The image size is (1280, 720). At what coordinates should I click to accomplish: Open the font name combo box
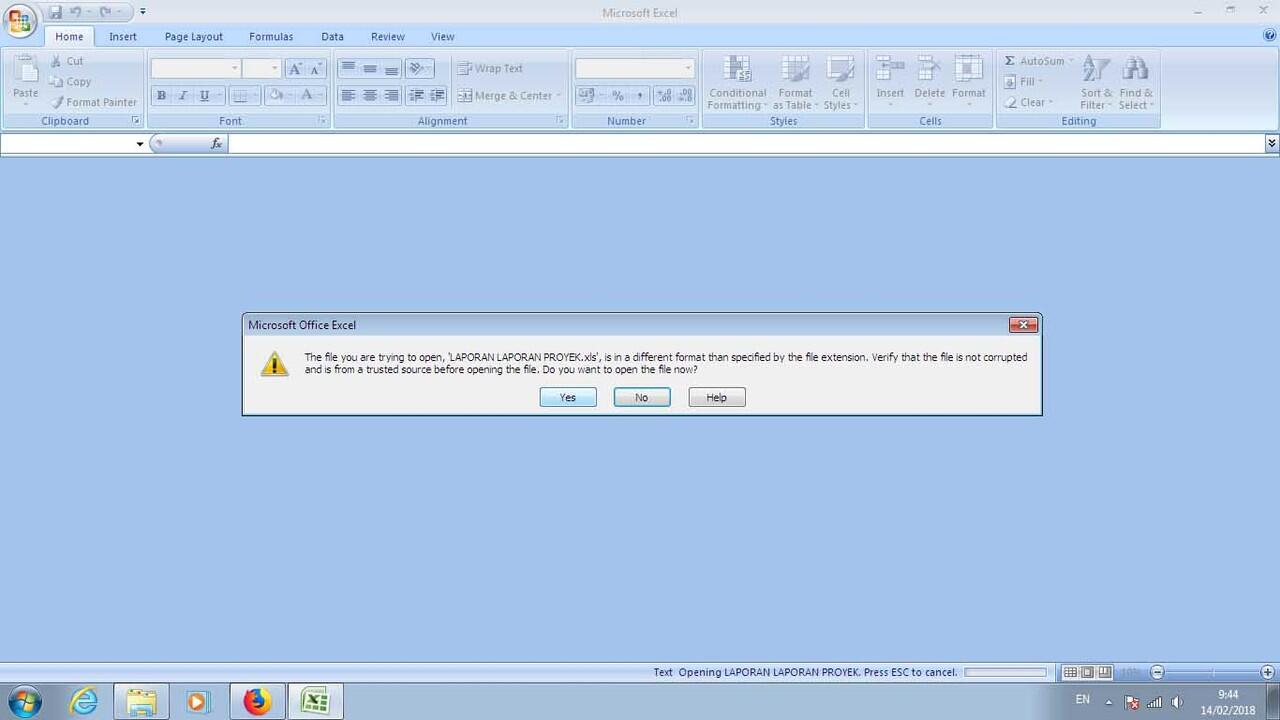[x=196, y=68]
